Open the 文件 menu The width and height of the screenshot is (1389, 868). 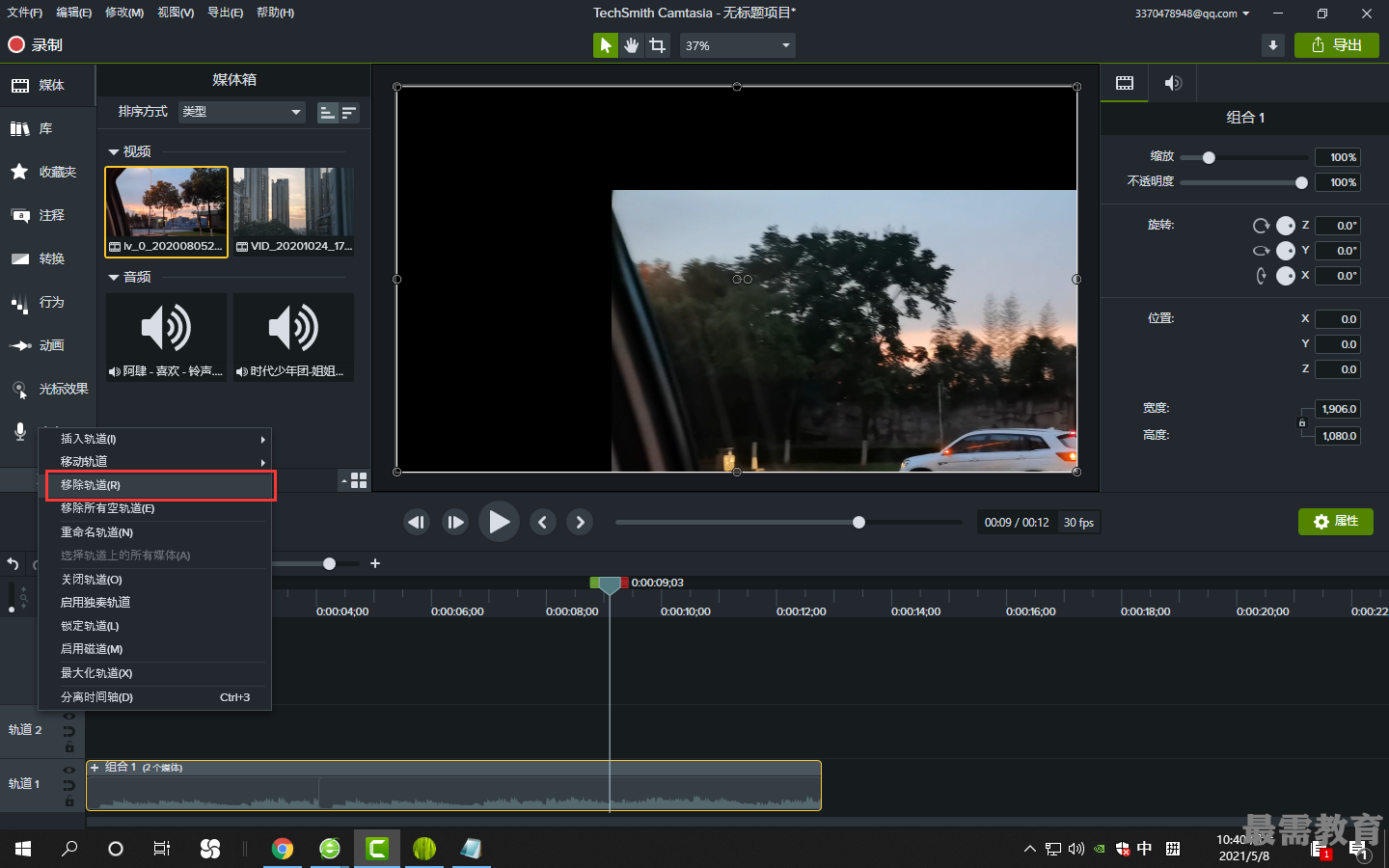[x=25, y=13]
